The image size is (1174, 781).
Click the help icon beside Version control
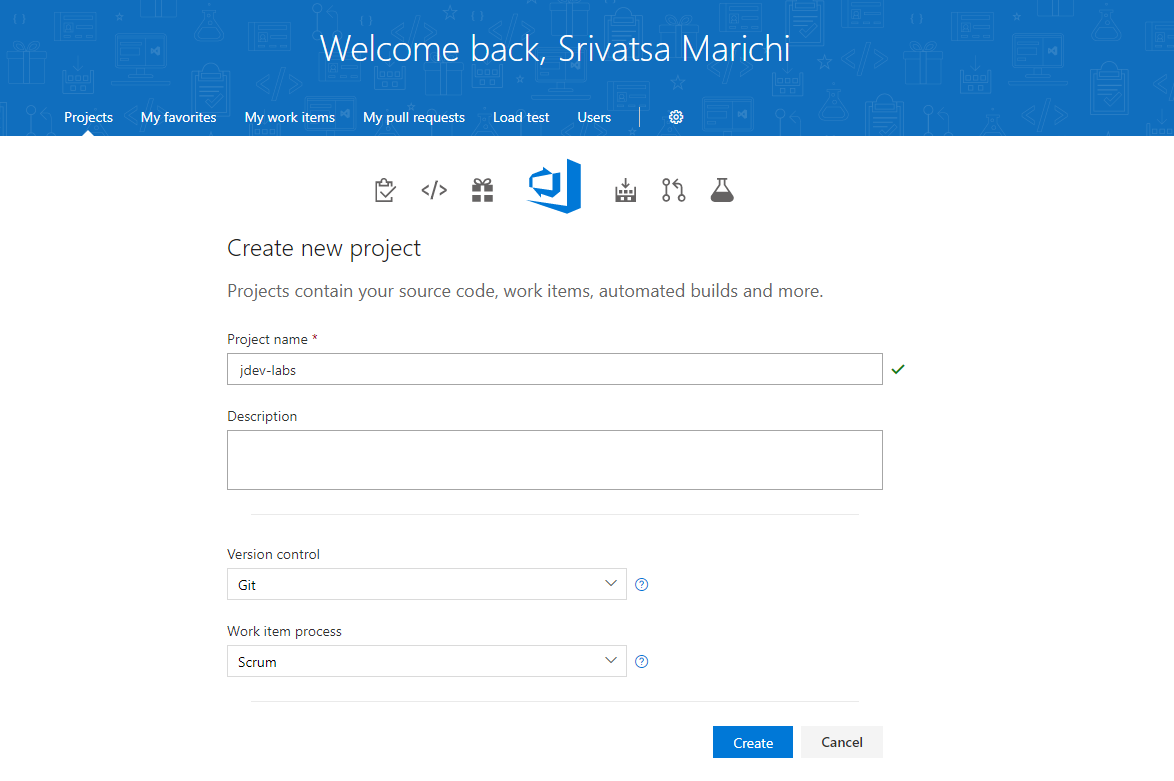641,583
